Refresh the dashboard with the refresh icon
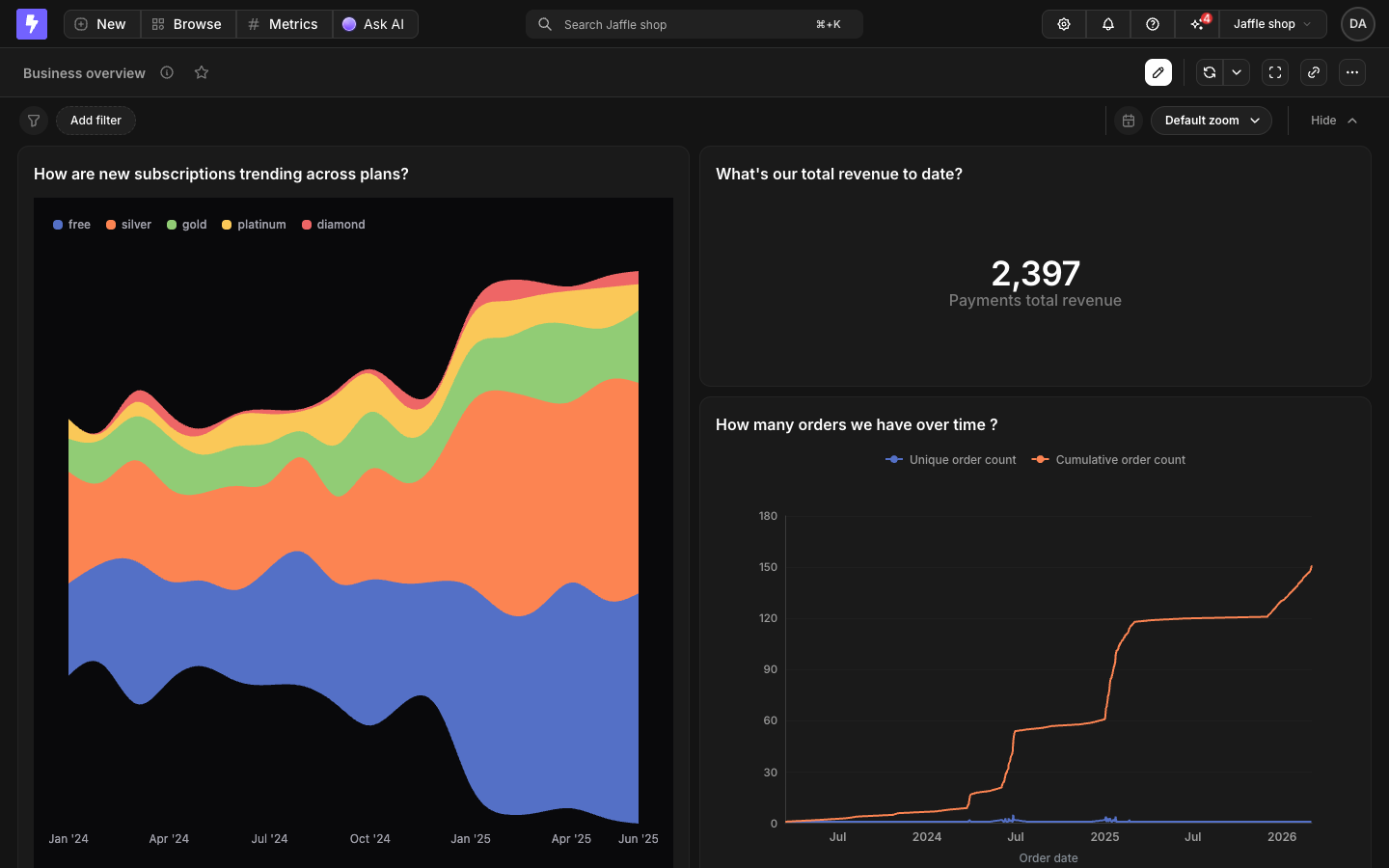Viewport: 1389px width, 868px height. [x=1210, y=72]
